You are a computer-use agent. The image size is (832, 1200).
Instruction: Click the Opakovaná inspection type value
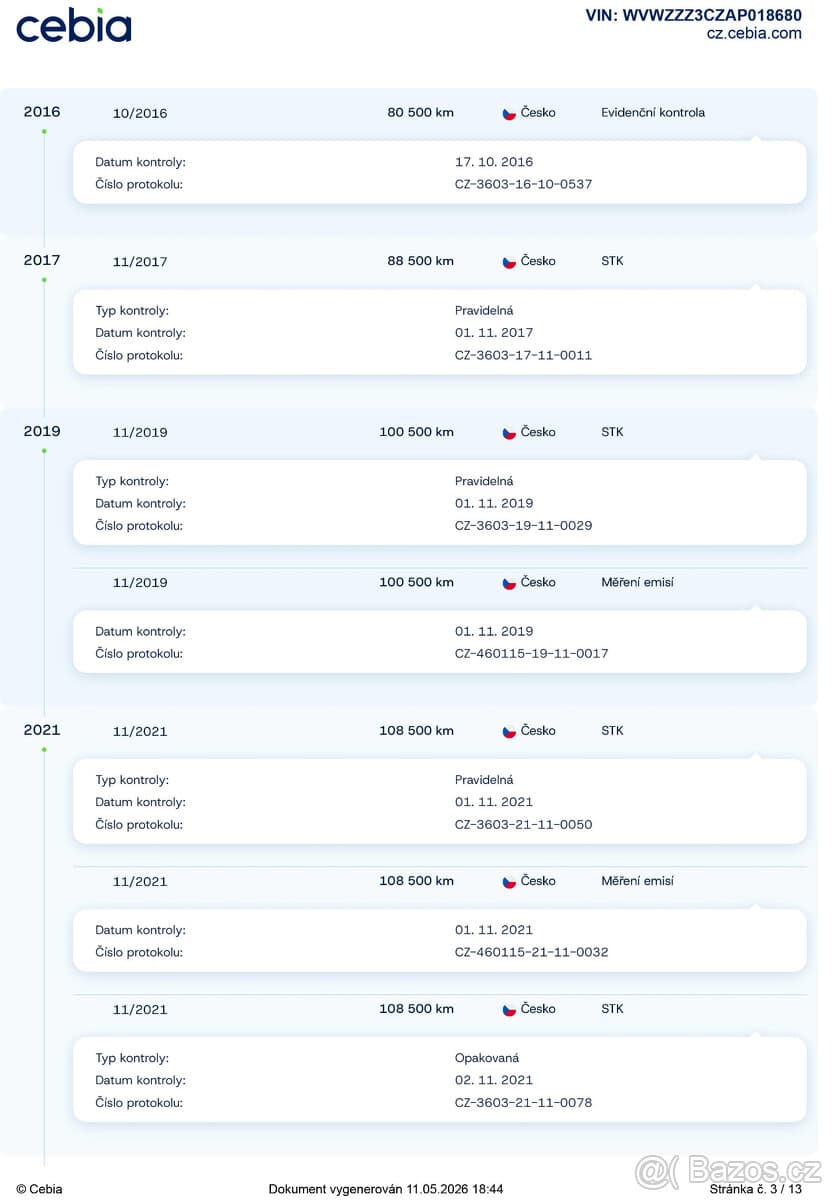point(487,1058)
